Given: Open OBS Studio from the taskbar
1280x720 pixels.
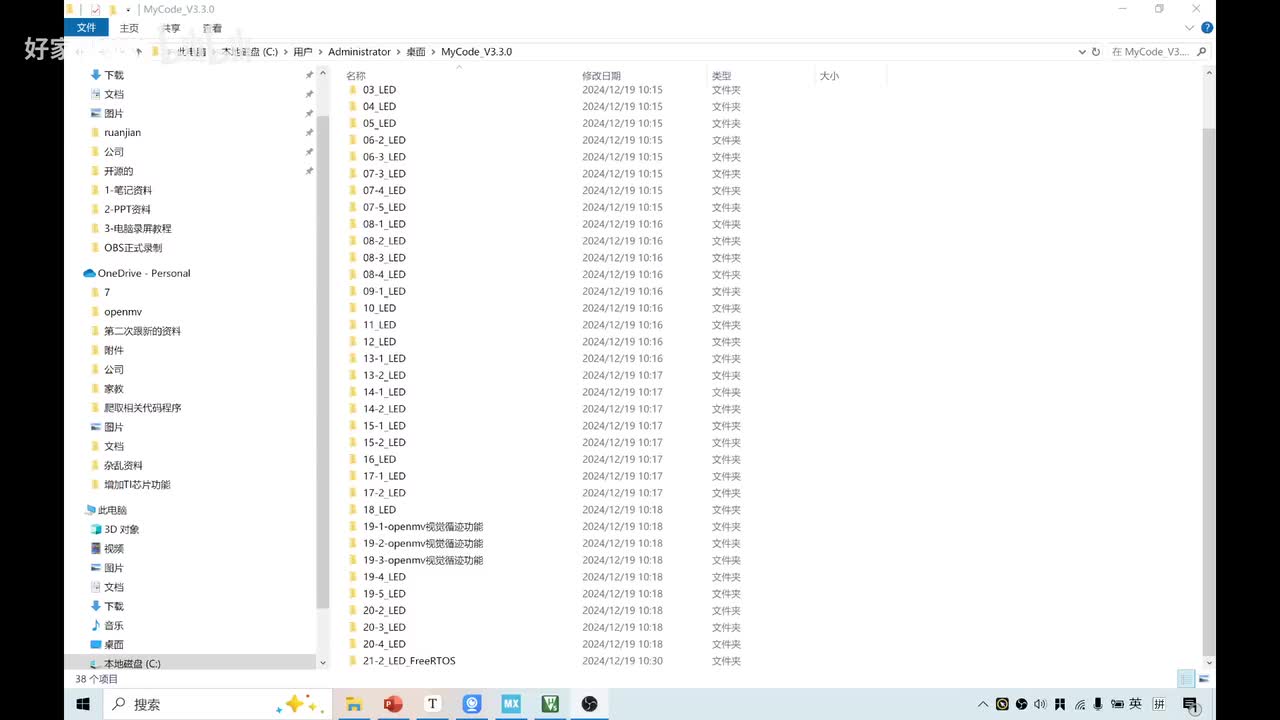Looking at the screenshot, I should (x=589, y=704).
